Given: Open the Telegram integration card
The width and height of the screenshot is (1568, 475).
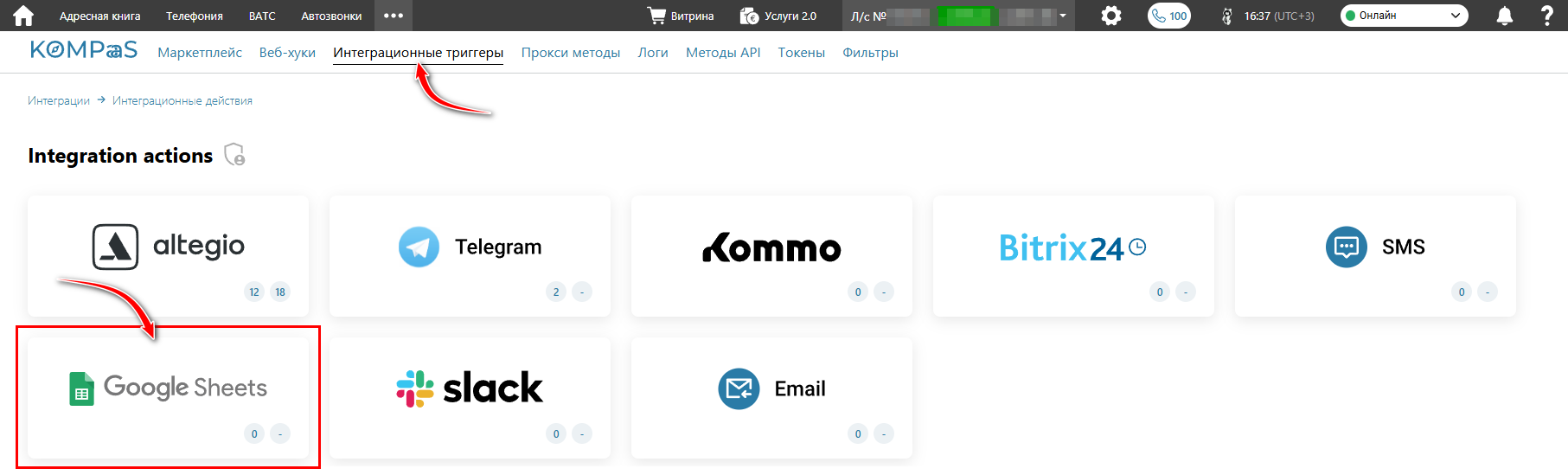Looking at the screenshot, I should 470,255.
